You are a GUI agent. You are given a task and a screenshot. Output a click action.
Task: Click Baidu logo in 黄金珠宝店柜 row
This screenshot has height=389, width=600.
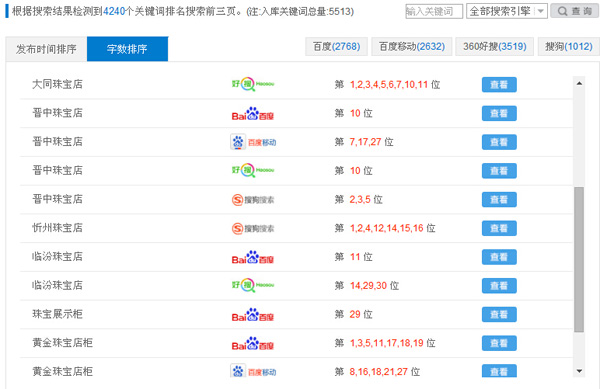253,343
